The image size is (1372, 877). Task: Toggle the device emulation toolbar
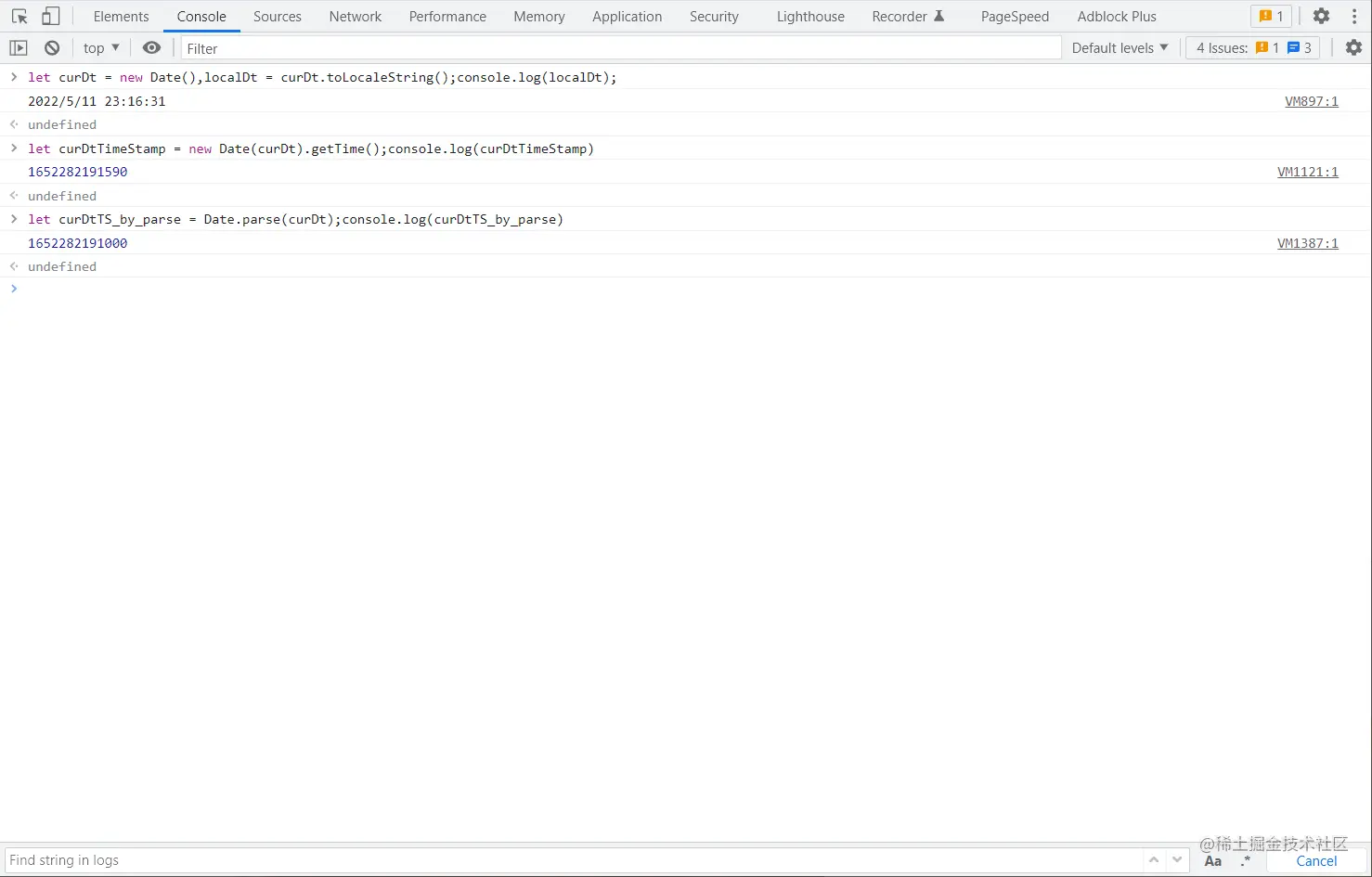50,16
